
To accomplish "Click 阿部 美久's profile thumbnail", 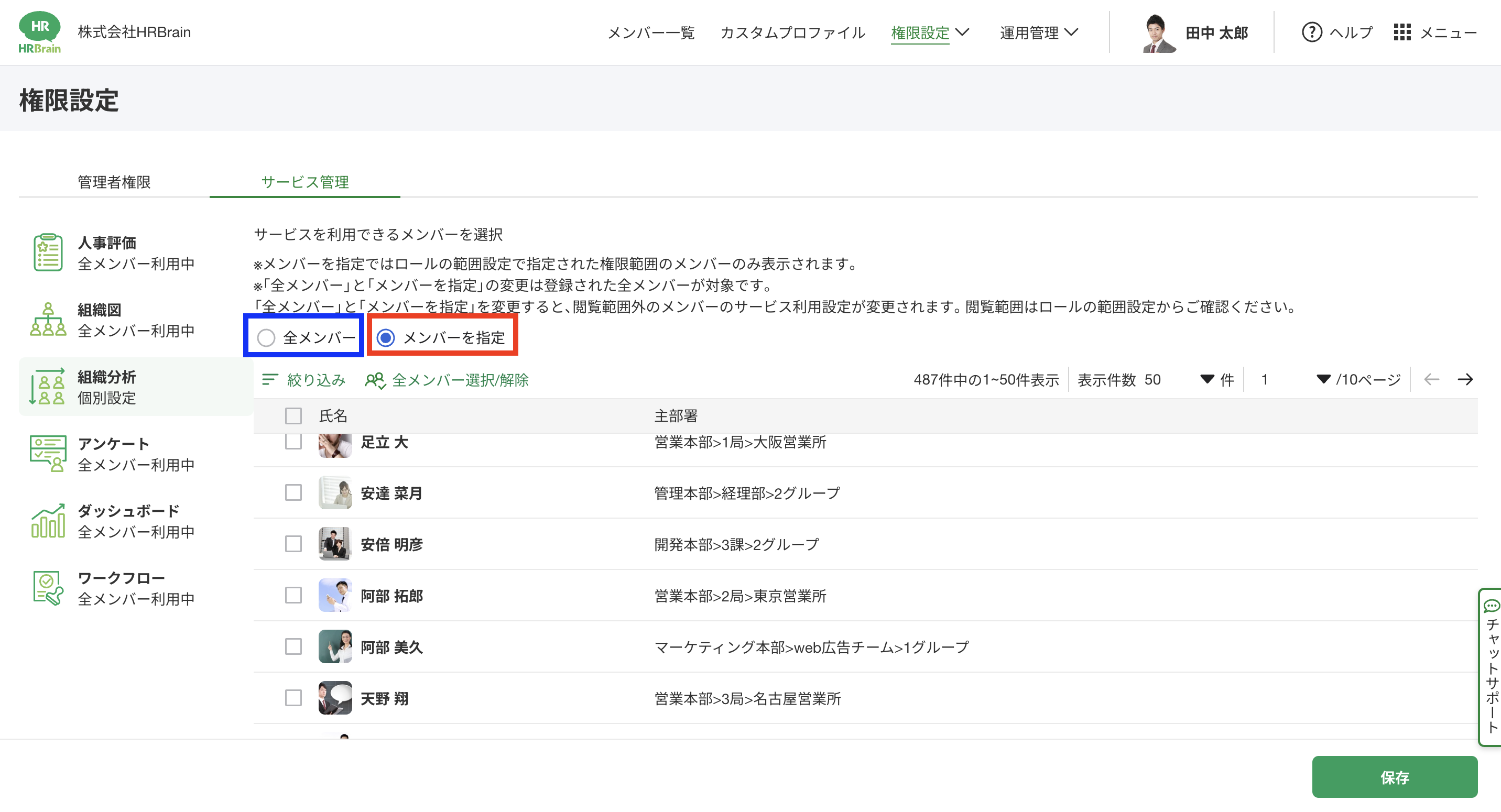I will [335, 646].
